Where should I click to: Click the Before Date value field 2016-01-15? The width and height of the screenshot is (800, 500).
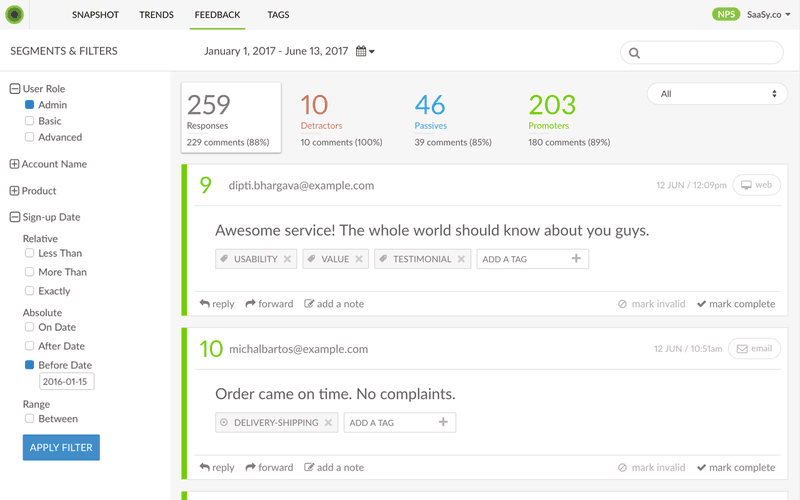[66, 381]
